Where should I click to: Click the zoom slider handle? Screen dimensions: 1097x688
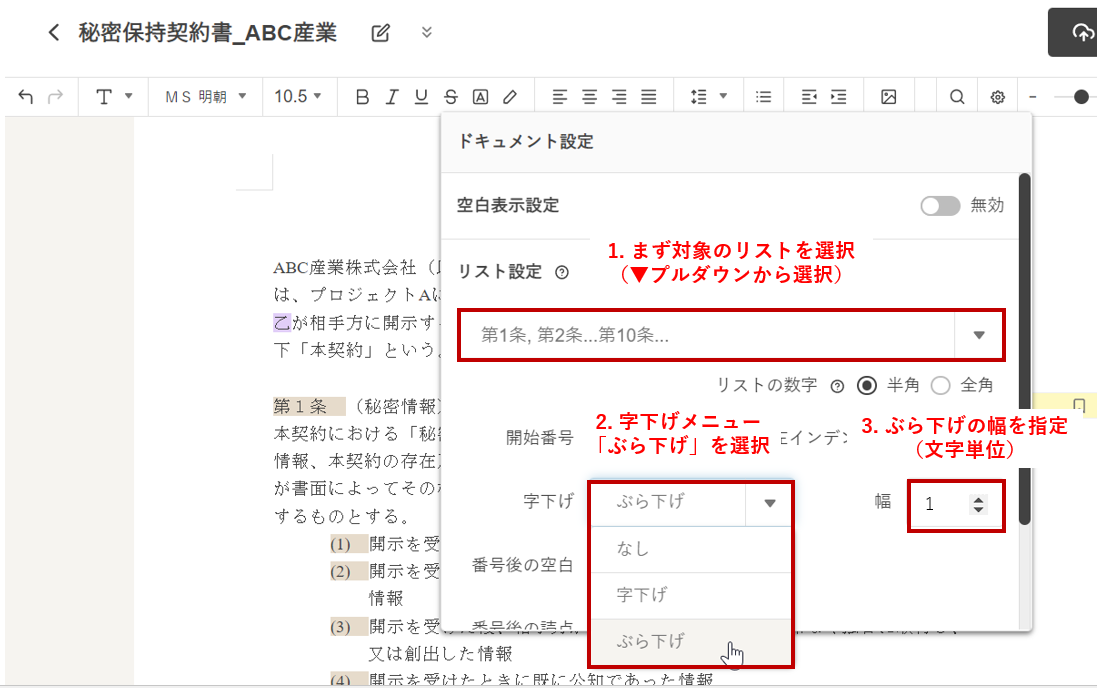1080,97
